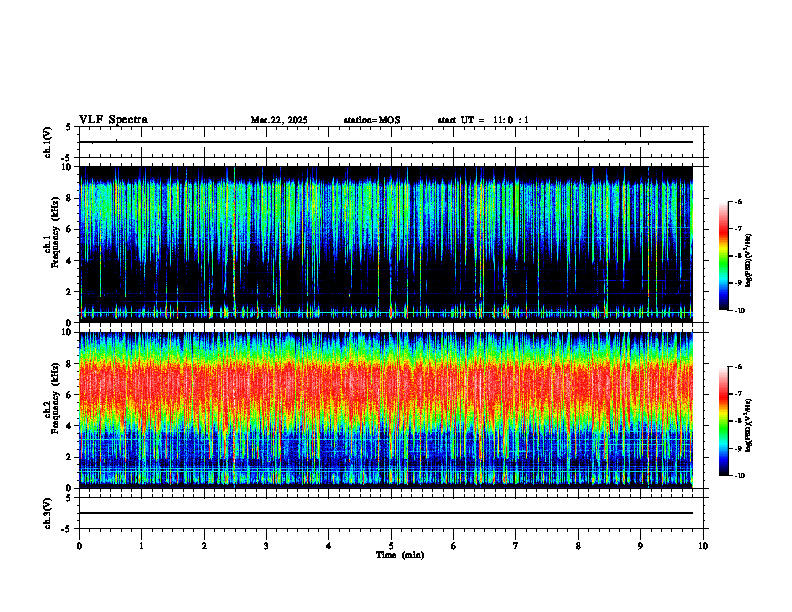This screenshot has width=792, height=612.
Task: Click the time axis tick label "6"
Action: coord(454,546)
